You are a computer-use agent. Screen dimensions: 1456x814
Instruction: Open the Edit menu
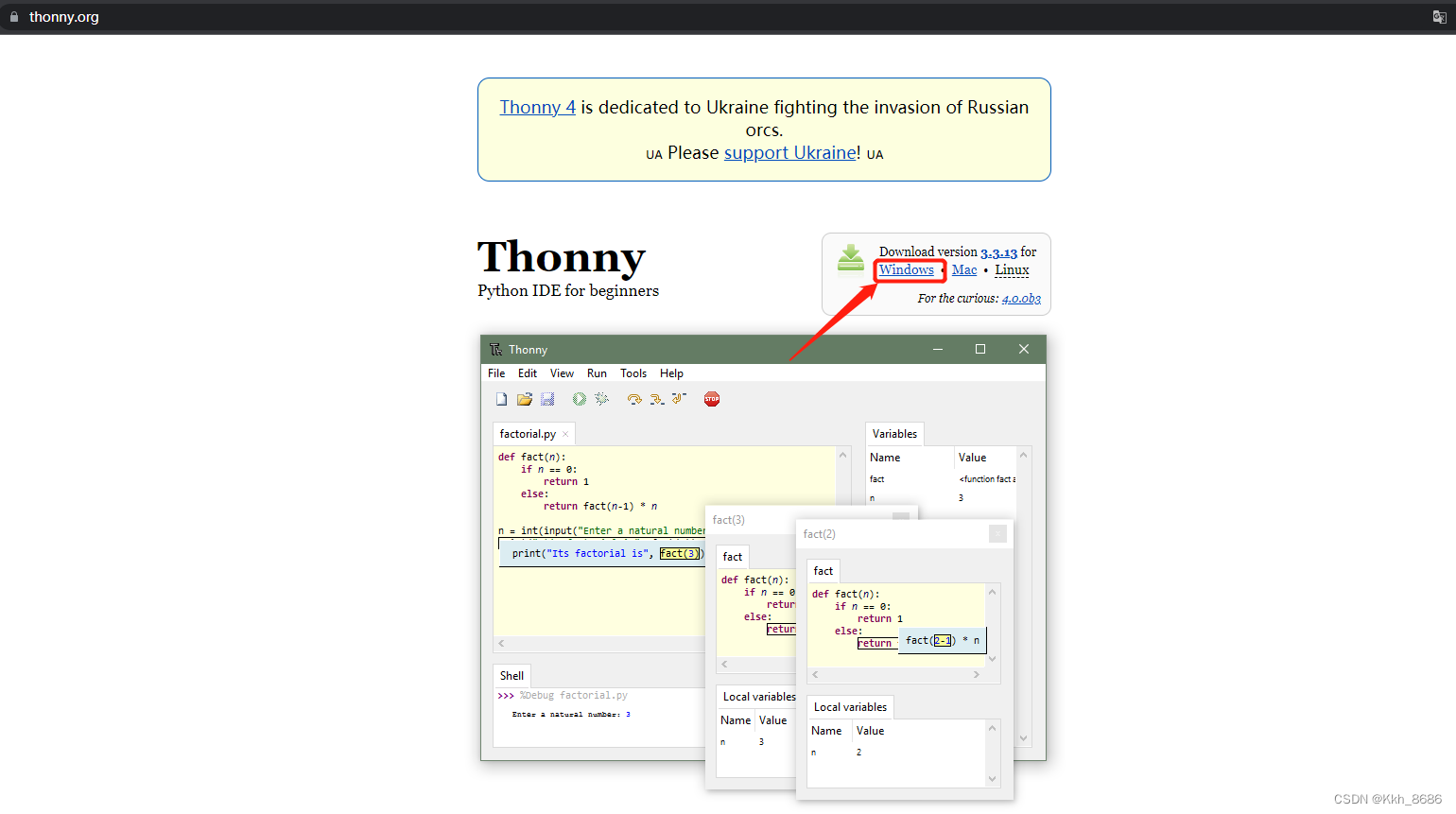click(528, 373)
